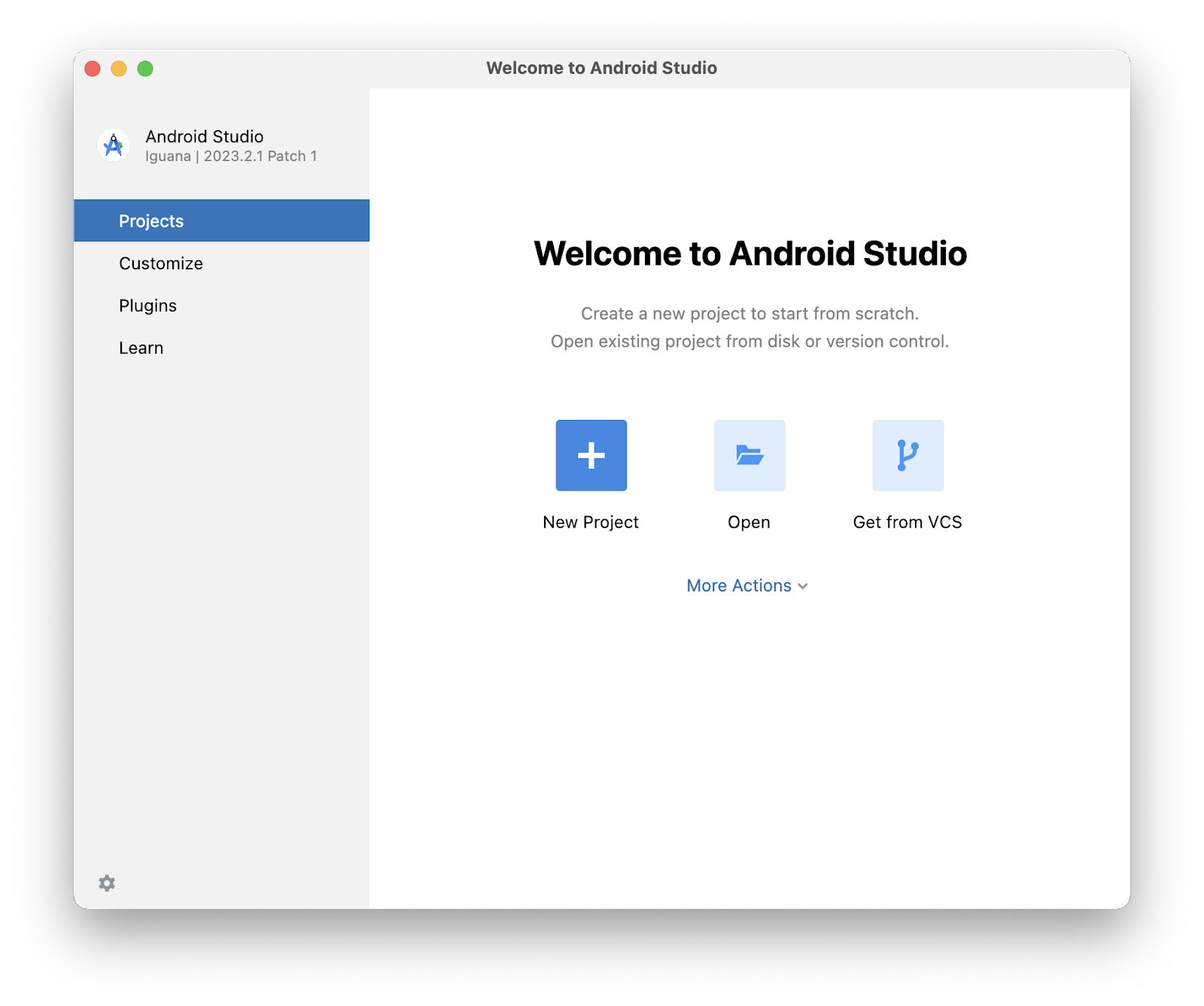Click the Welcome to Android Studio heading
Image resolution: width=1204 pixels, height=1006 pixels.
click(750, 254)
